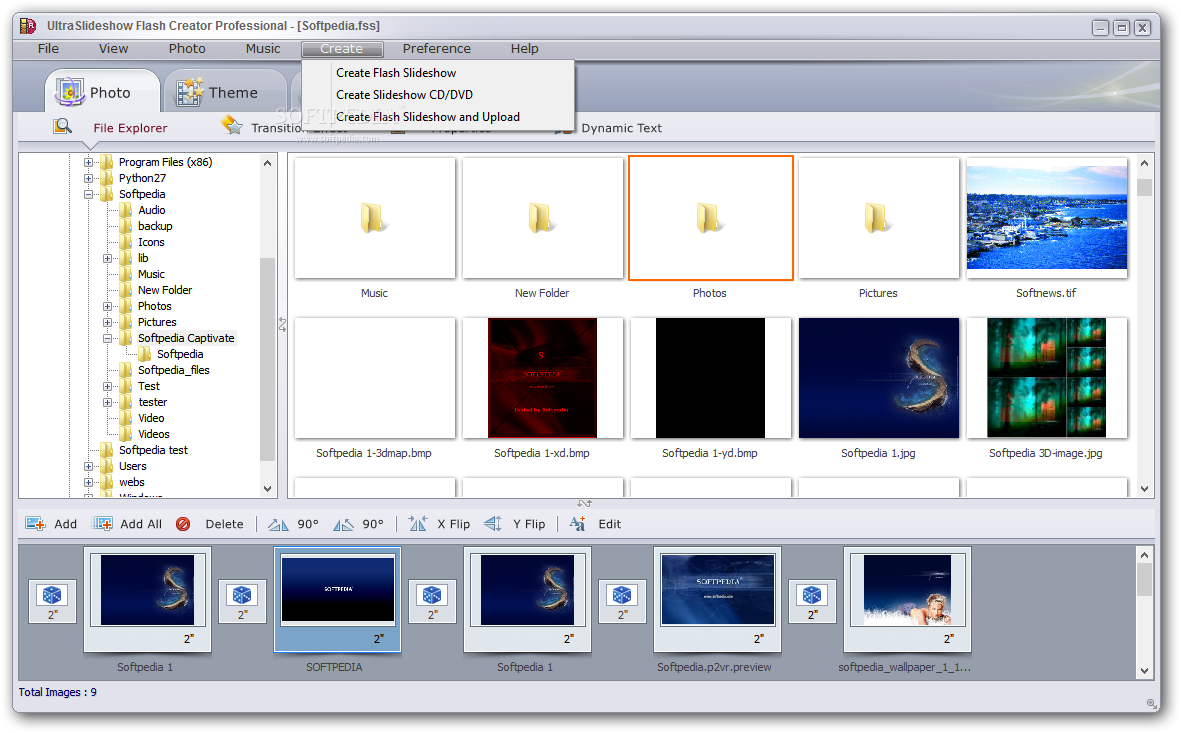Click the application logo icon in the title bar
This screenshot has width=1181, height=733.
(x=29, y=26)
